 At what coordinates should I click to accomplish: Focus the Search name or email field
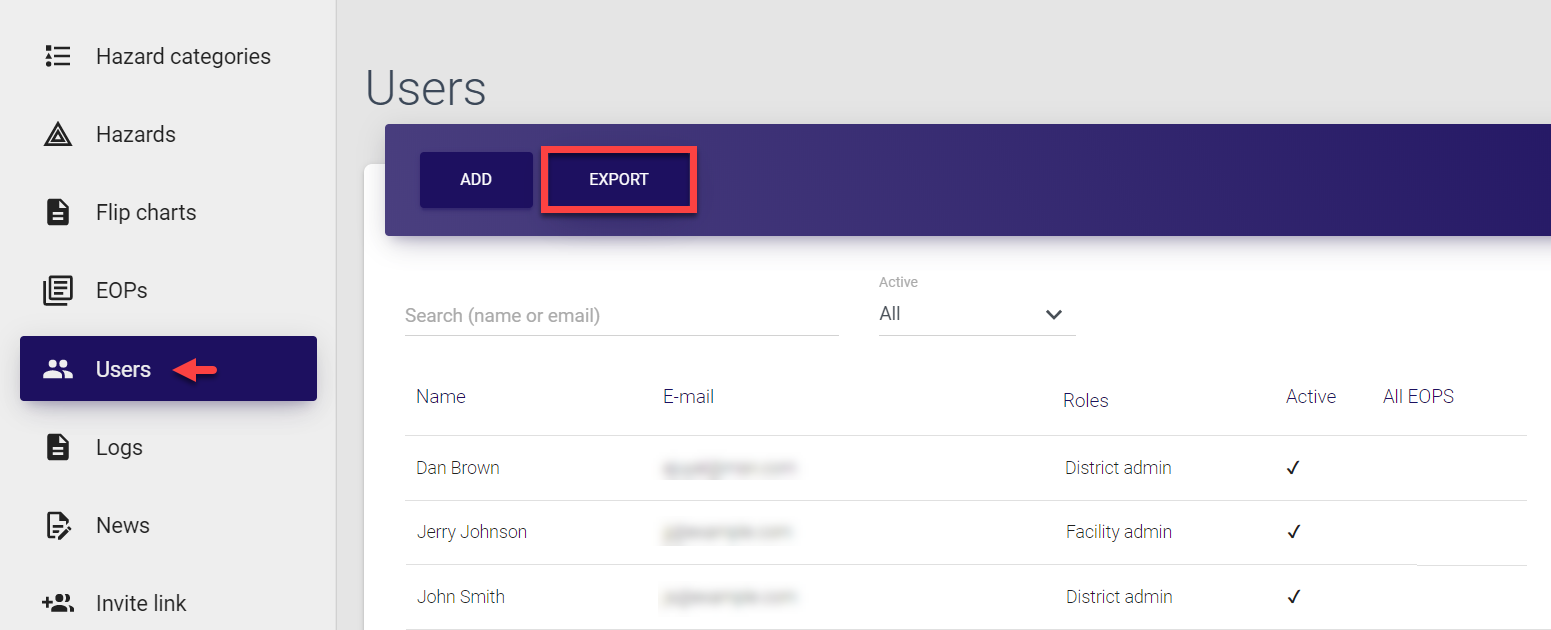(x=620, y=315)
